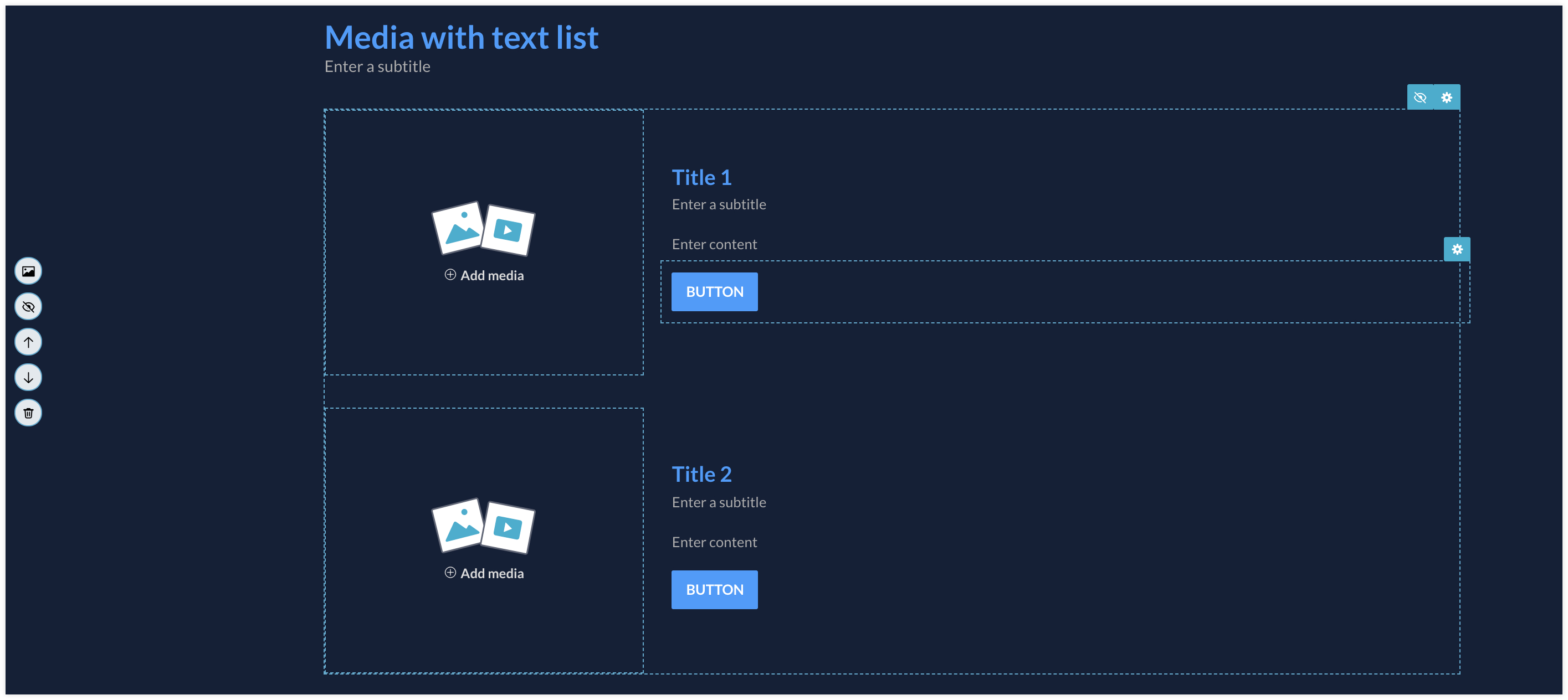
Task: Move section up with the arrow icon
Action: pyautogui.click(x=28, y=342)
